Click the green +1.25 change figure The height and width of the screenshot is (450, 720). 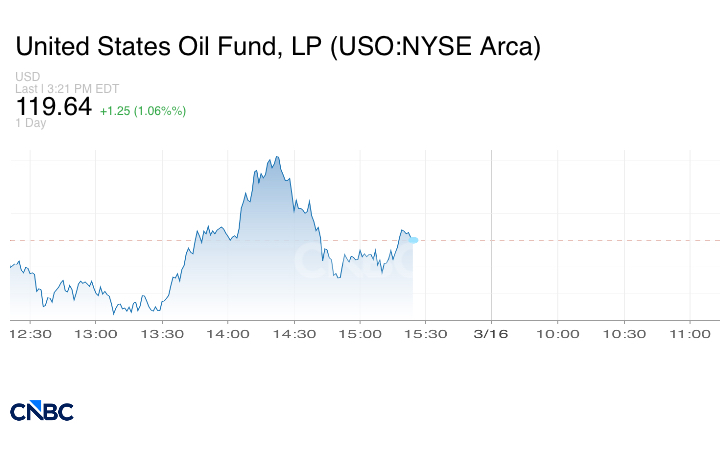pos(142,110)
